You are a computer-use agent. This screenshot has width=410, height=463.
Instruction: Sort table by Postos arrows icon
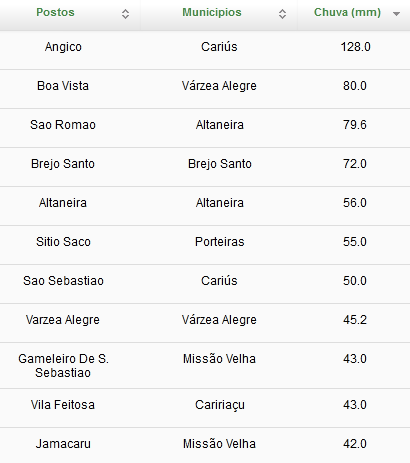[x=125, y=14]
